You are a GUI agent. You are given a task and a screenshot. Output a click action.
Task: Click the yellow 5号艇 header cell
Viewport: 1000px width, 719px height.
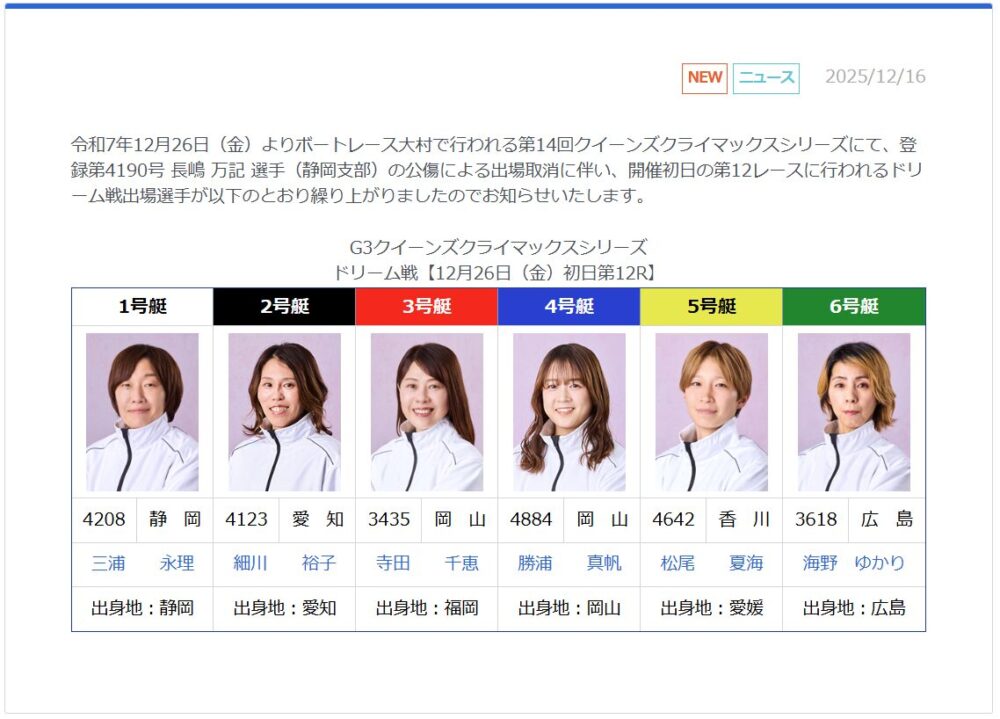pyautogui.click(x=711, y=307)
